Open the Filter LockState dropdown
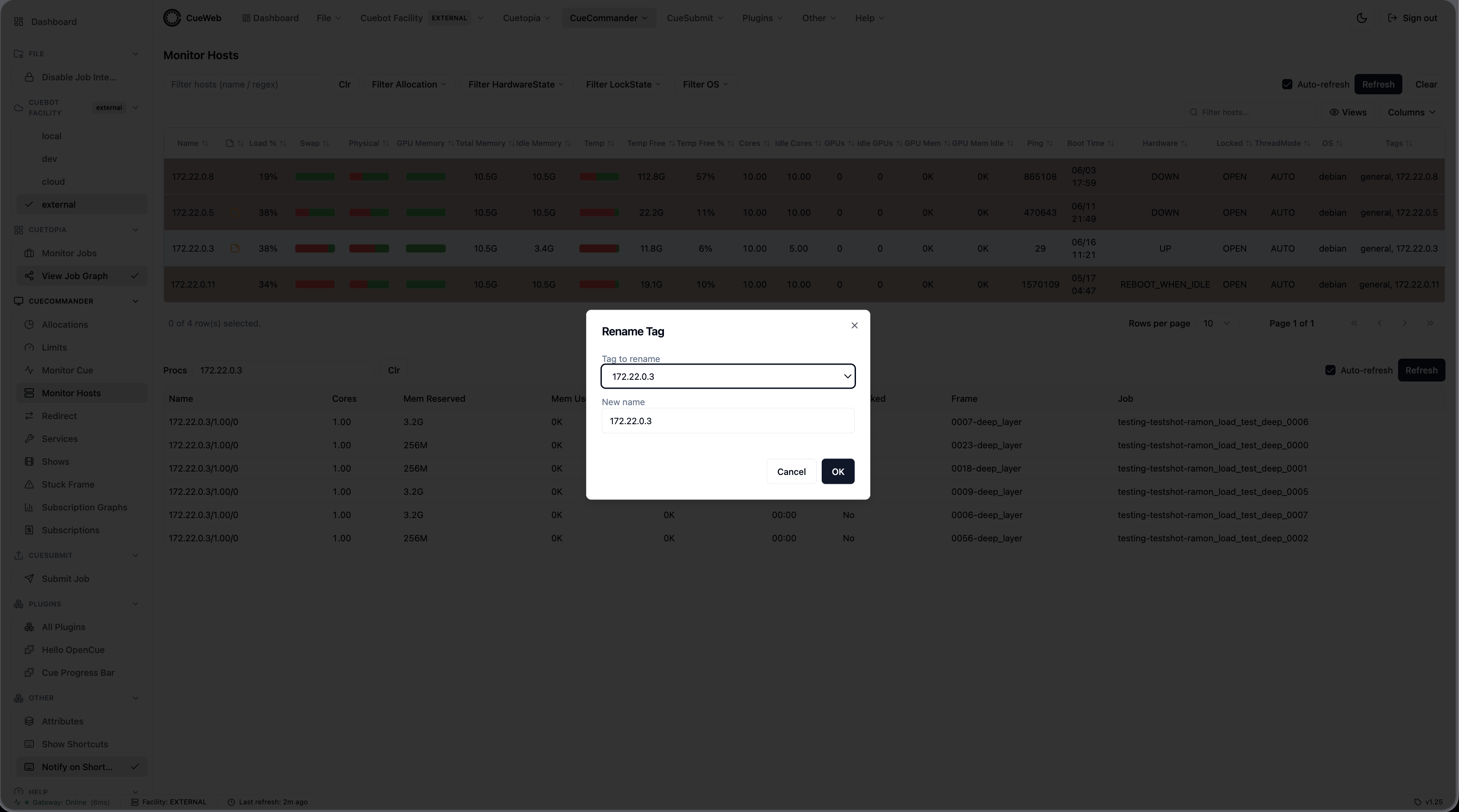The image size is (1459, 812). coord(623,84)
